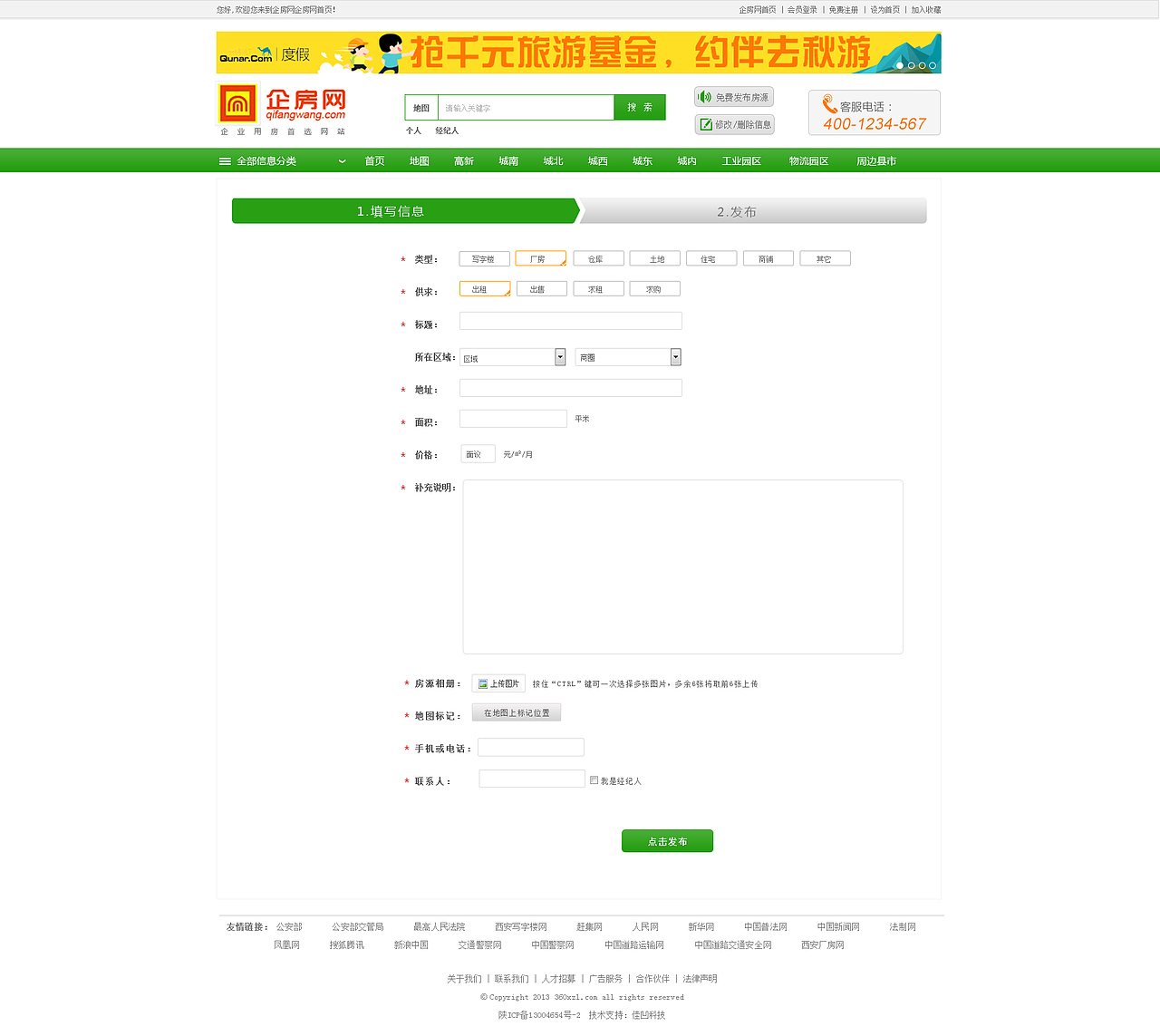Click the 修改/删除信息 button
This screenshot has height=1036, width=1160.
coord(735,124)
